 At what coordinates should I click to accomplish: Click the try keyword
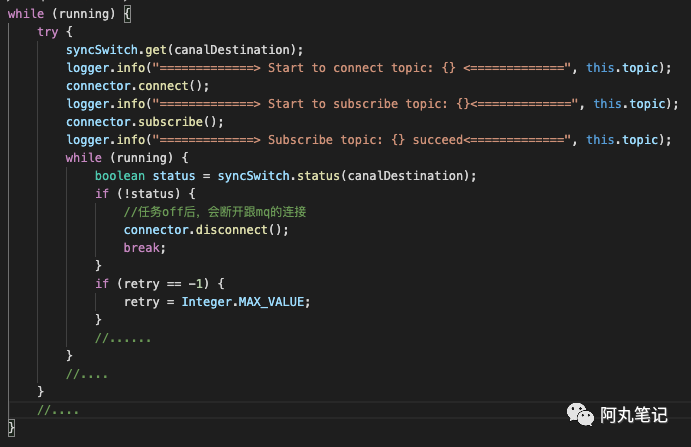click(x=48, y=32)
